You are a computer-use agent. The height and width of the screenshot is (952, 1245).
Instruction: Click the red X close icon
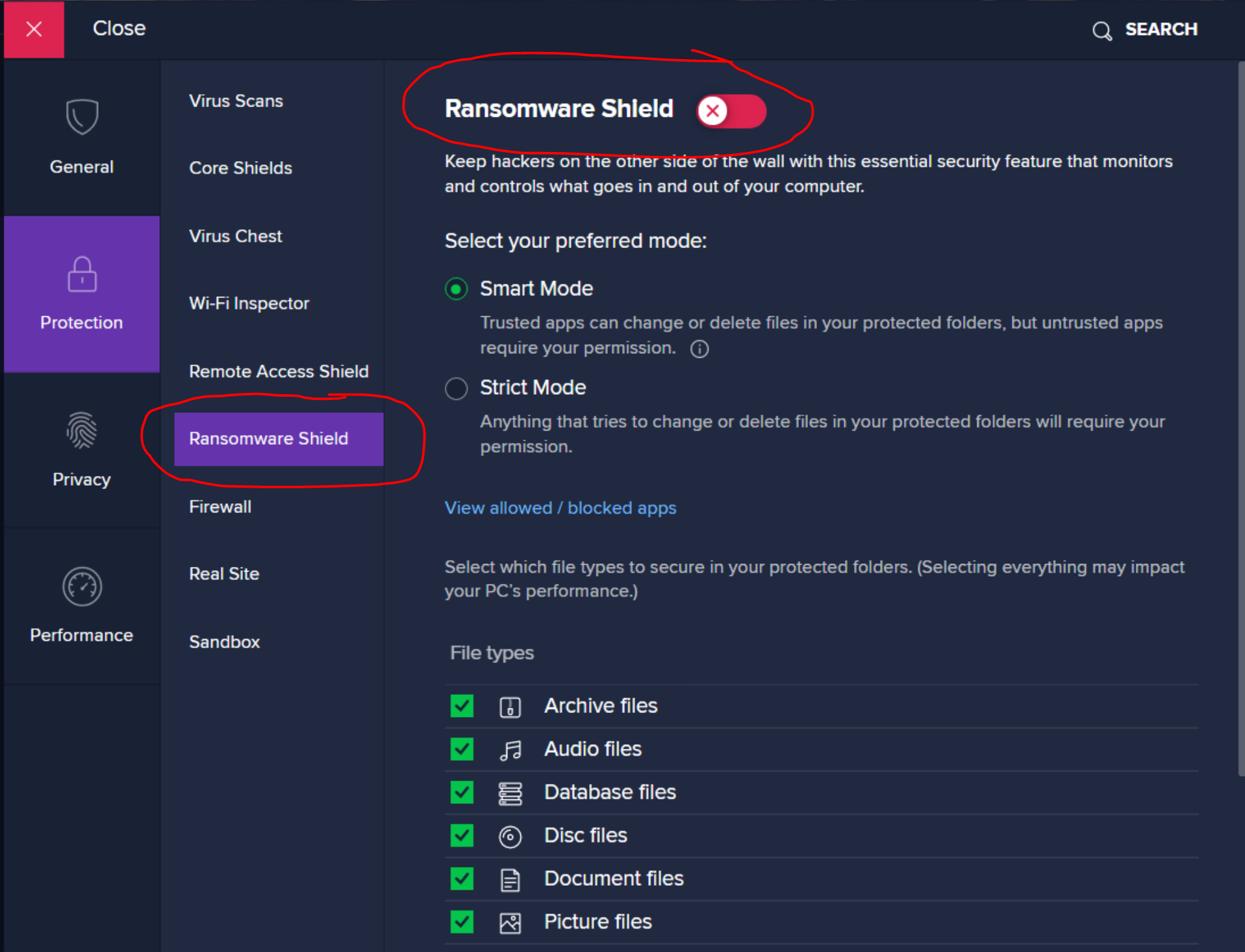pyautogui.click(x=34, y=29)
